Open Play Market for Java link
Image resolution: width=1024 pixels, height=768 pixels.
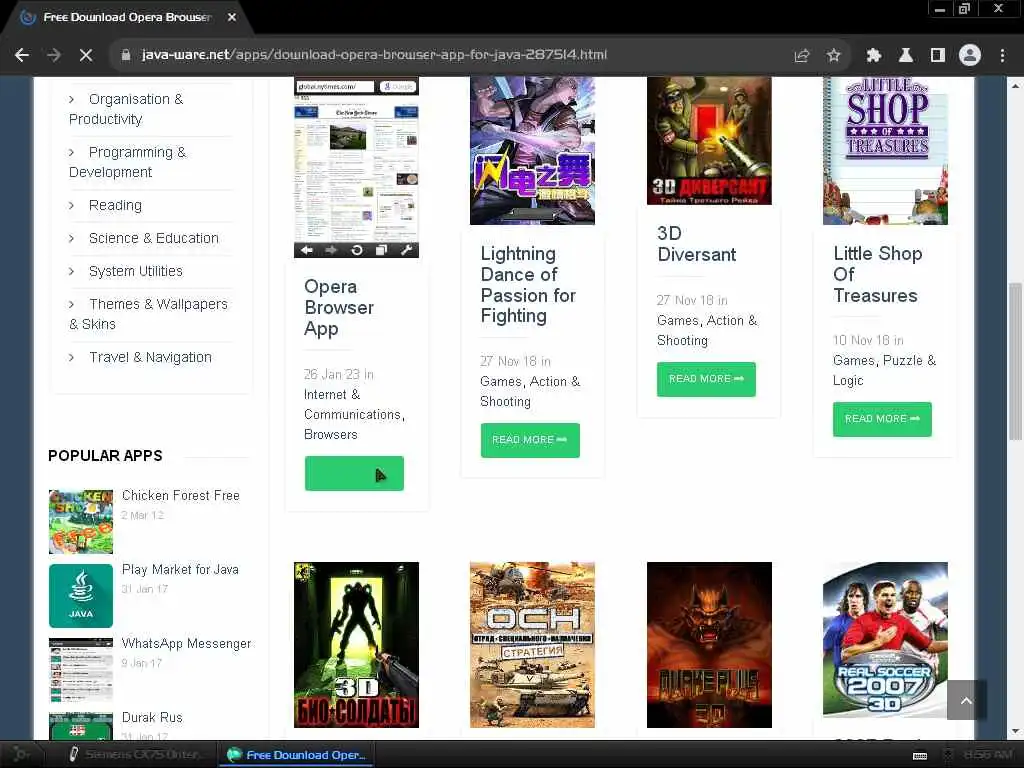tap(180, 569)
